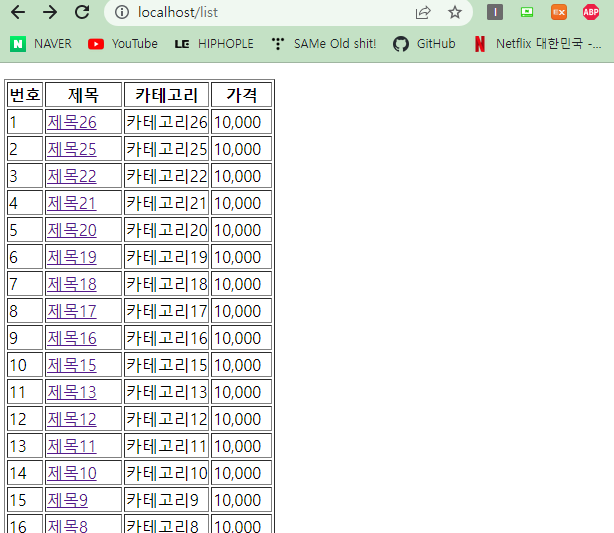
Task: Select the 카테고리11 cell
Action: (x=166, y=446)
